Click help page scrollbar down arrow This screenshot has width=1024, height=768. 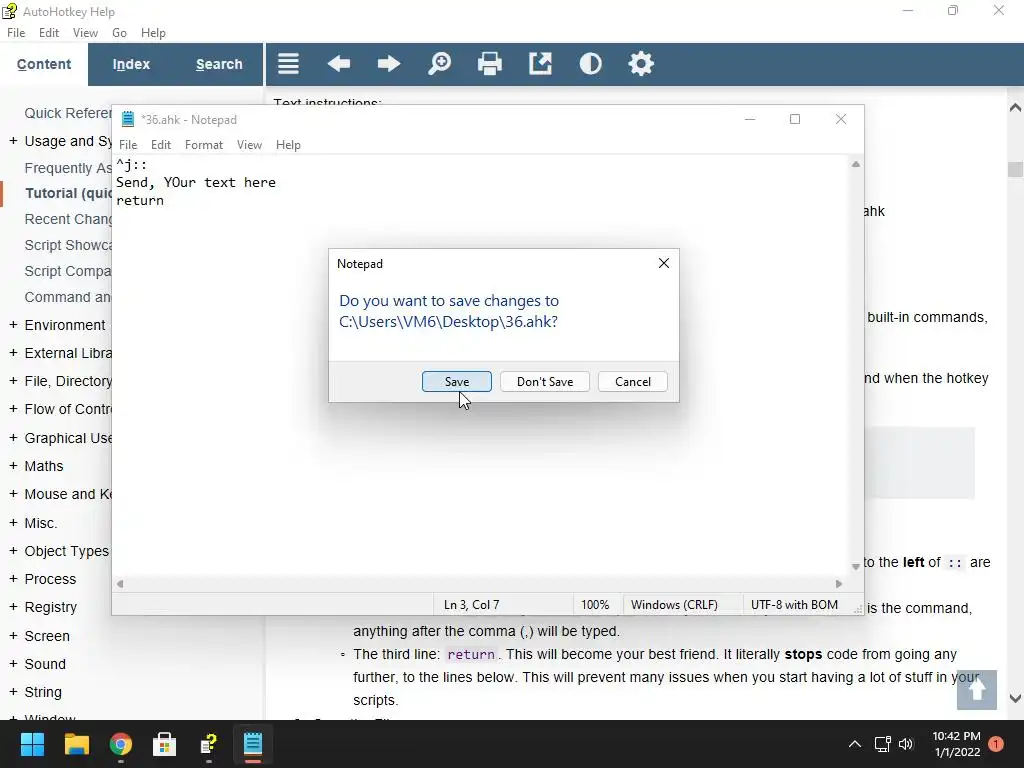1015,698
